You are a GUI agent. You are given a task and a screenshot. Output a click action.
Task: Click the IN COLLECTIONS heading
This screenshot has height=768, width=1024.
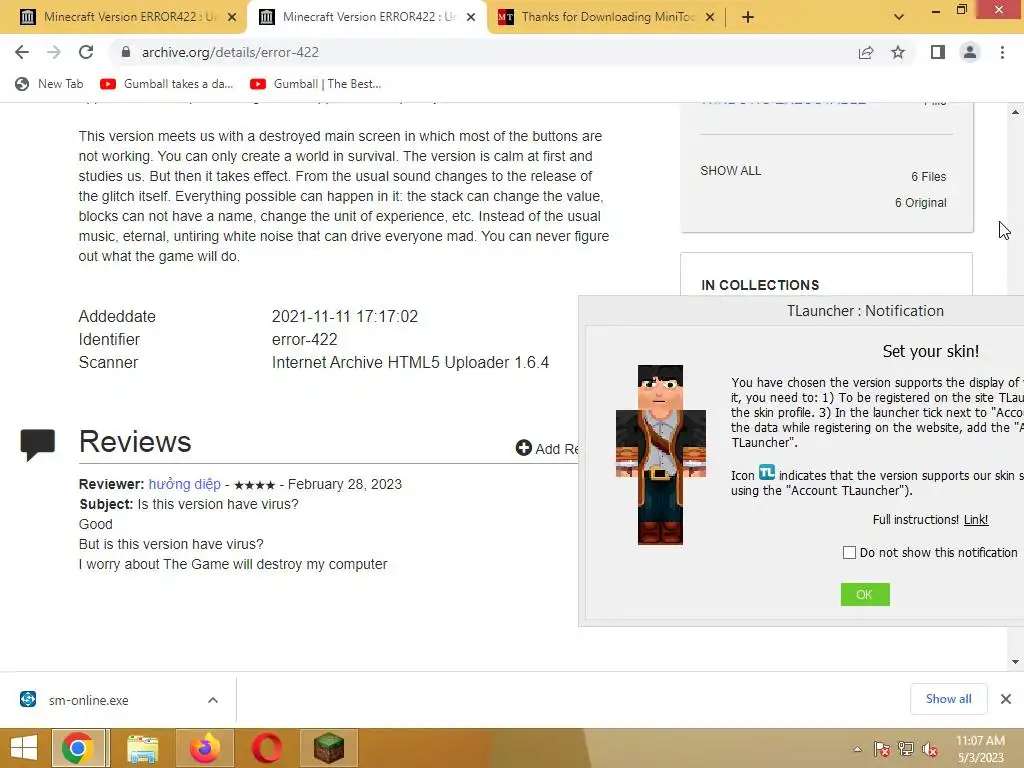[x=760, y=285]
